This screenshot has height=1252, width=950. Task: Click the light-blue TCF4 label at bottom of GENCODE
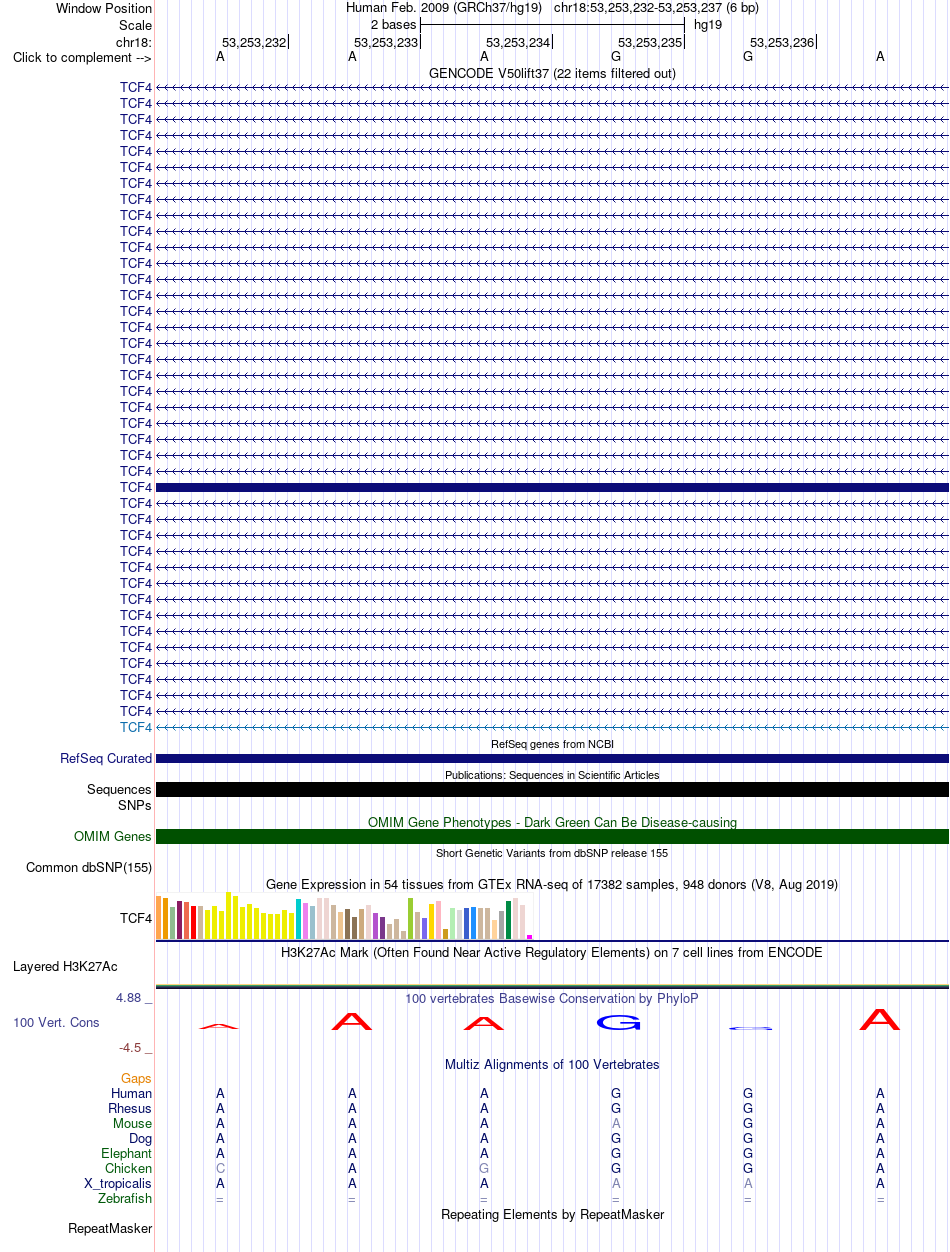coord(136,727)
